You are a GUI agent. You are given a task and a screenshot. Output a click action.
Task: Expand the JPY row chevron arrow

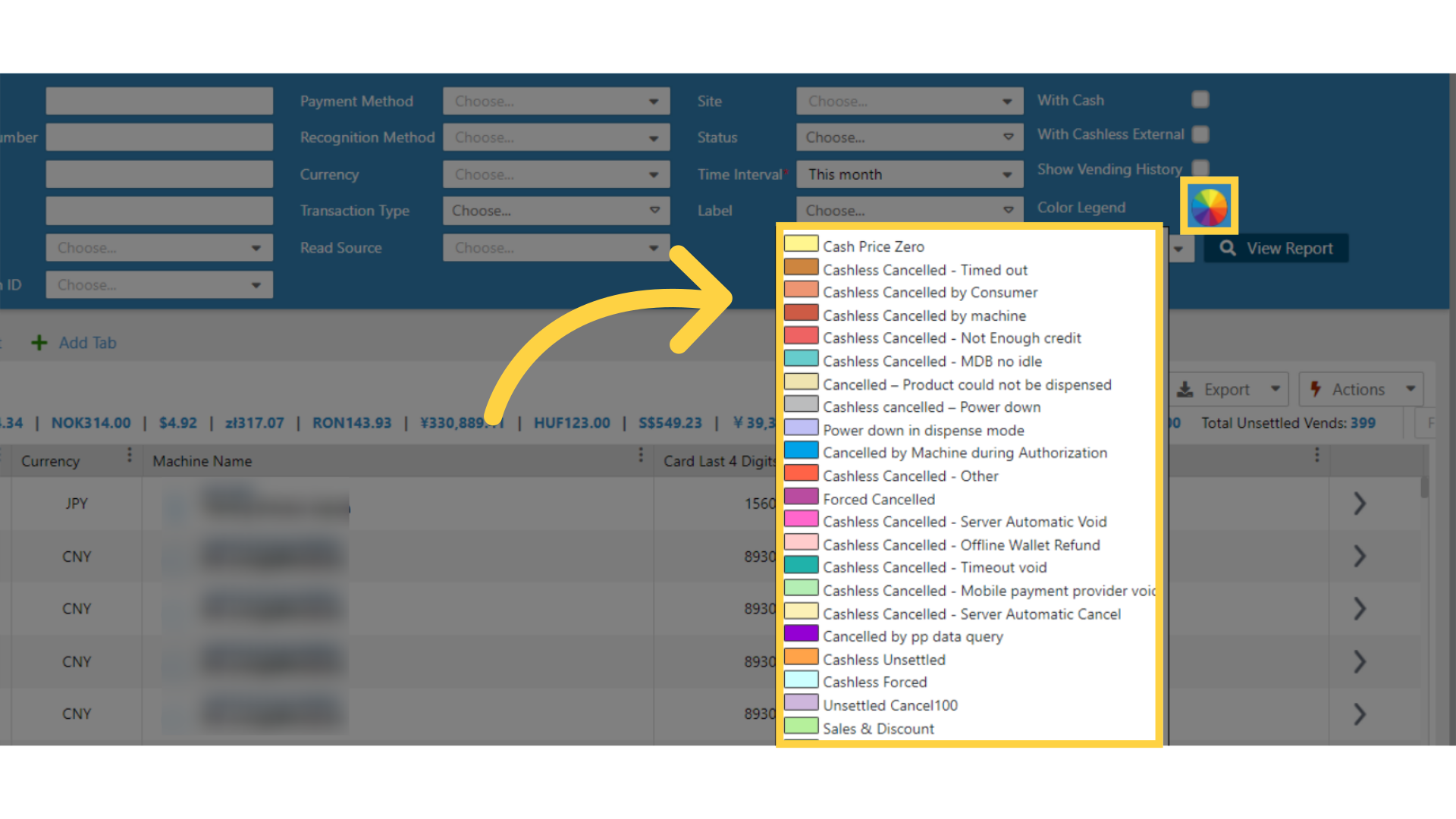1359,504
